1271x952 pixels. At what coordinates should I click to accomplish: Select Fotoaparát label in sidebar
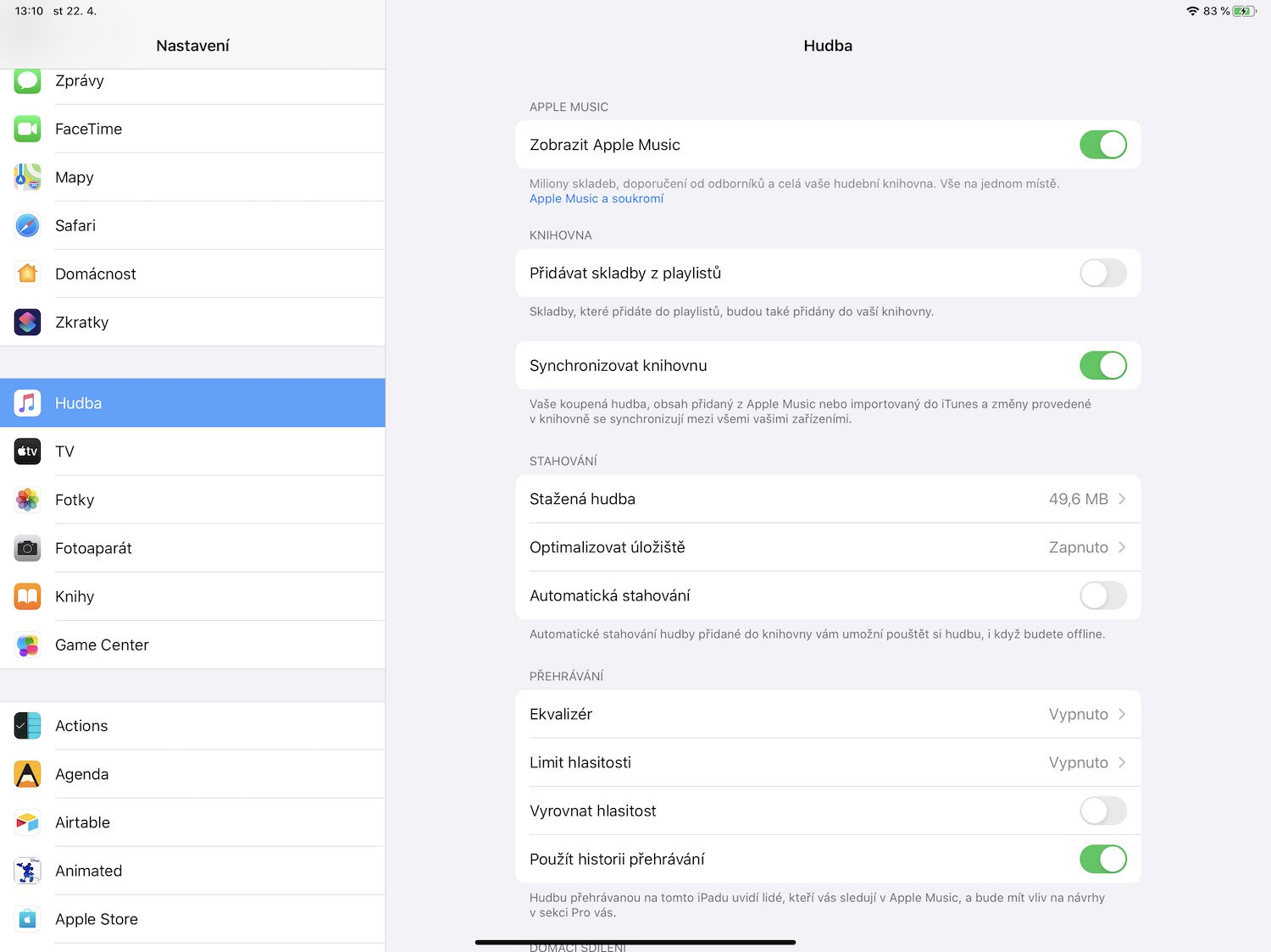point(93,548)
